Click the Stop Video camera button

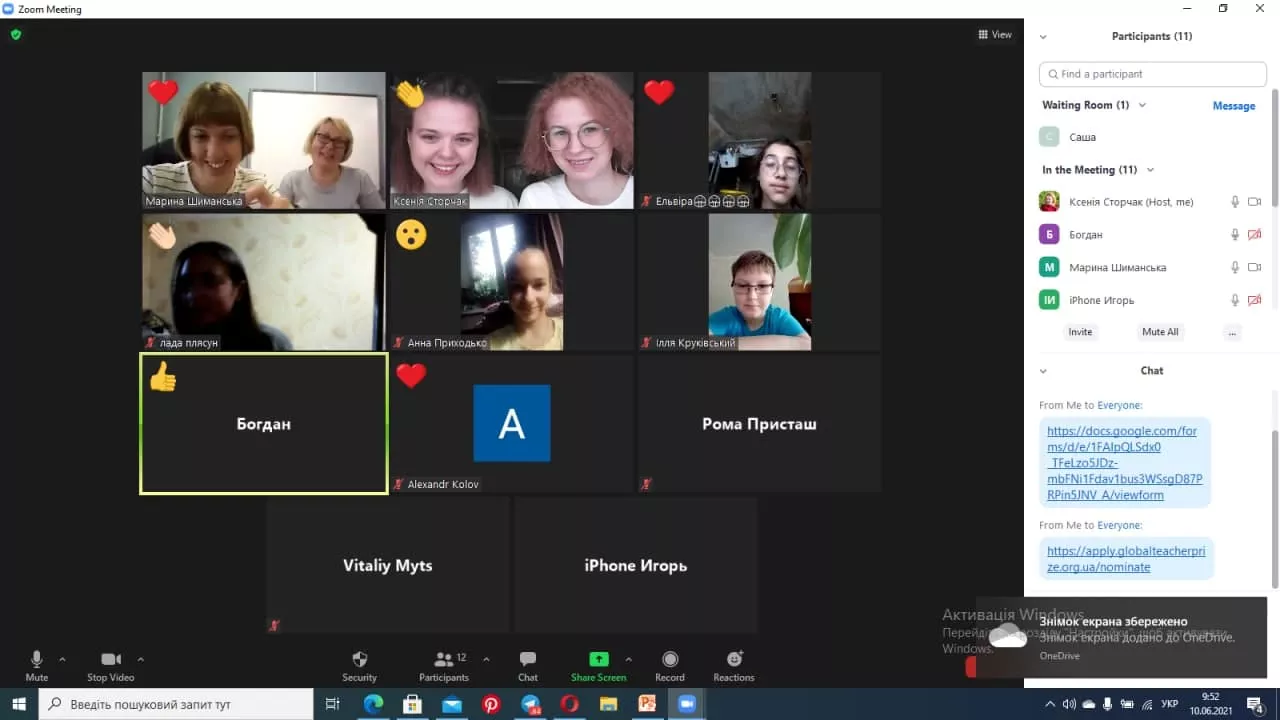tap(111, 665)
